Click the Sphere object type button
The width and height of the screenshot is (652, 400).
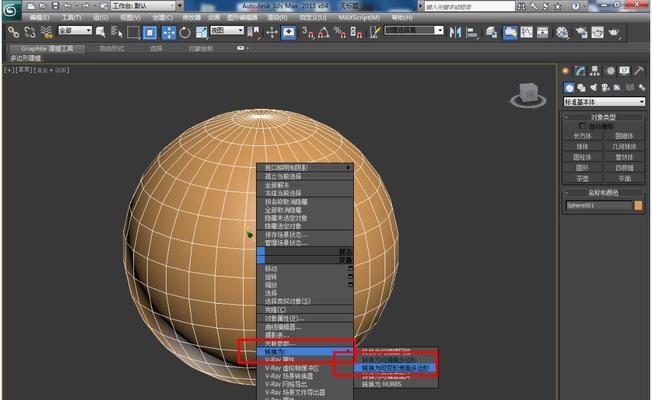[x=582, y=147]
